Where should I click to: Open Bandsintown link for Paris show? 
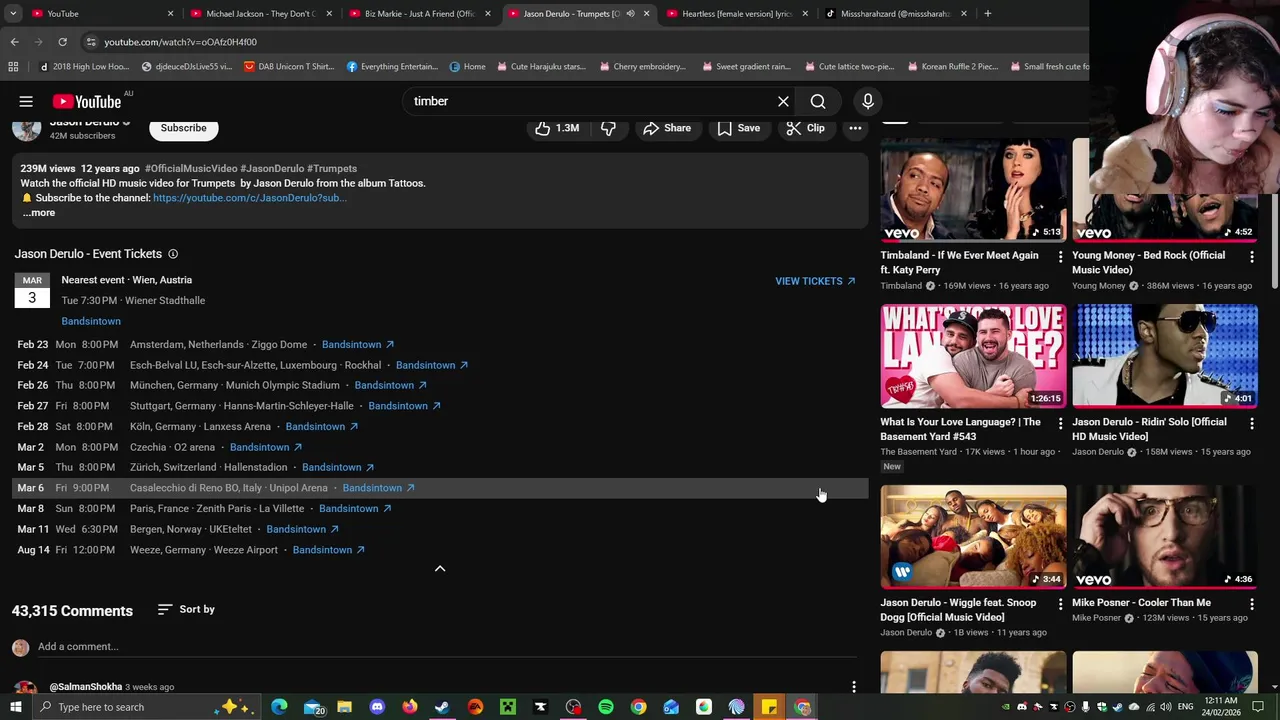(355, 508)
